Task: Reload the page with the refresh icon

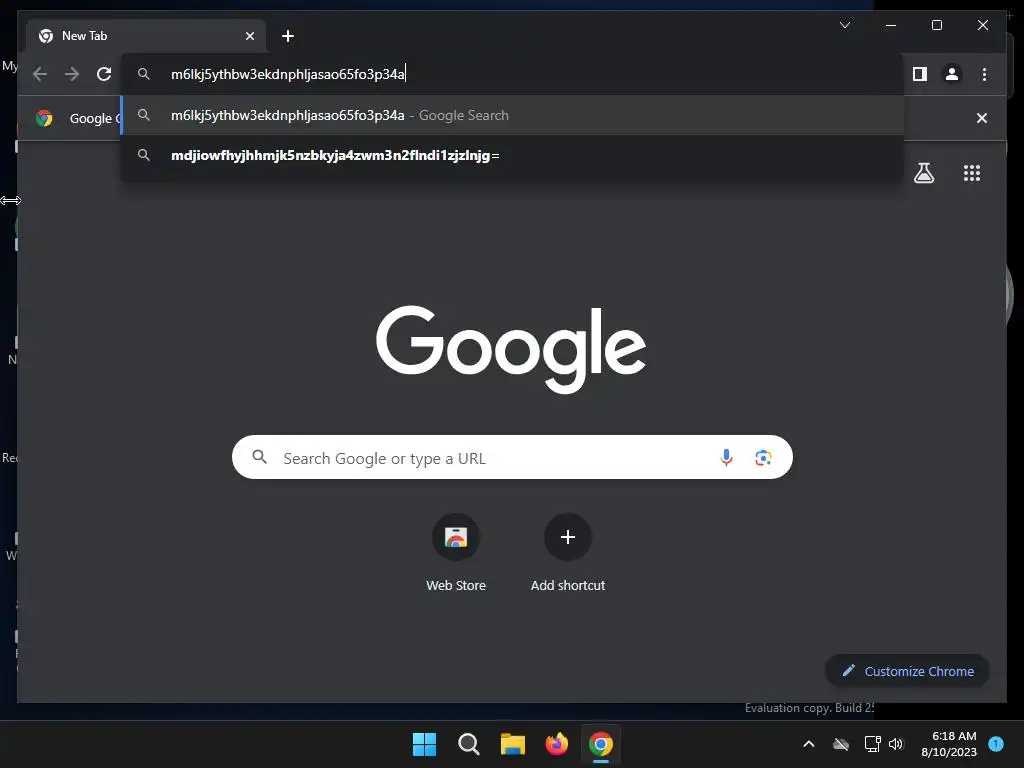Action: tap(104, 74)
